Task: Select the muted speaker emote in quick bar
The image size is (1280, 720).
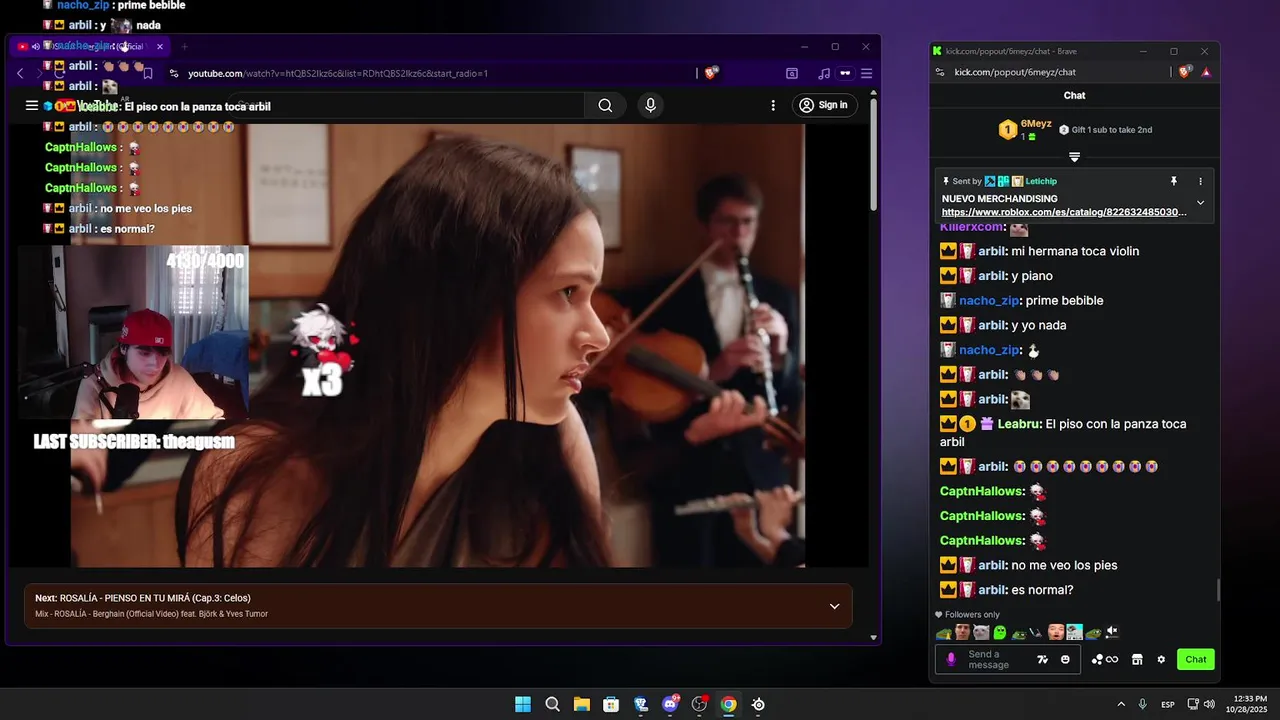Action: tap(1112, 632)
